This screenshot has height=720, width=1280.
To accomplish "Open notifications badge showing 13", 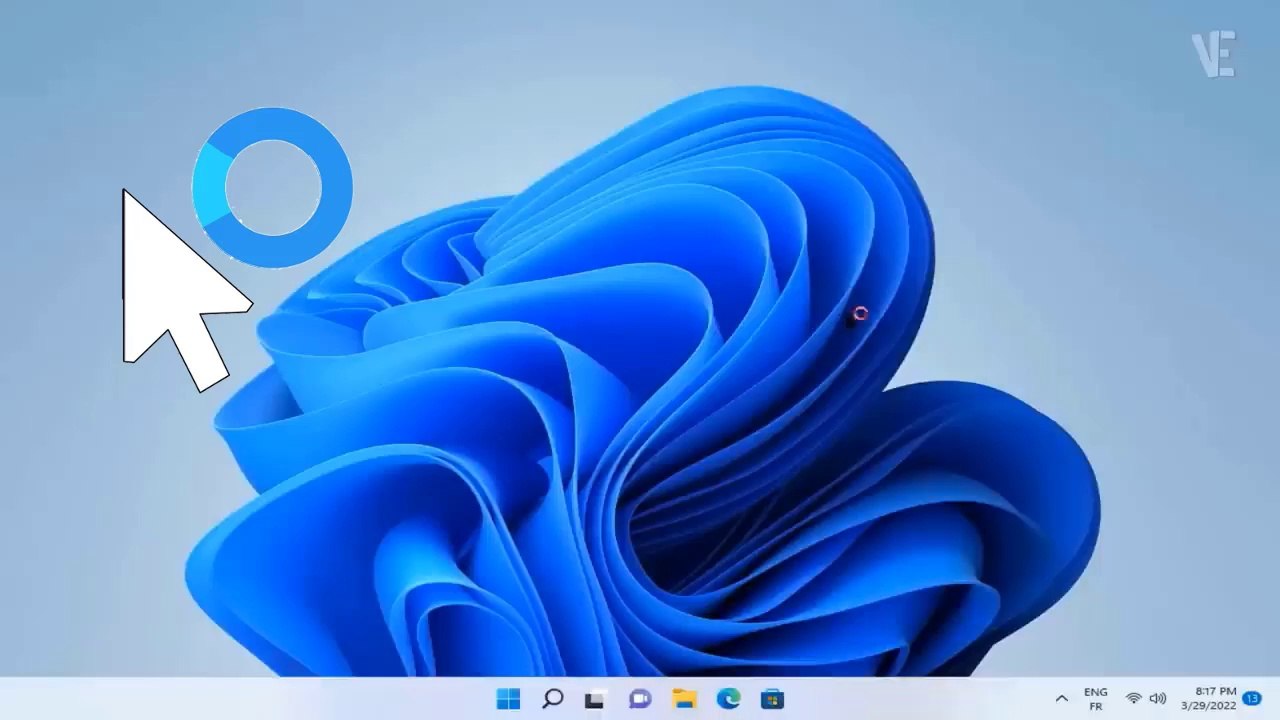I will tap(1251, 698).
